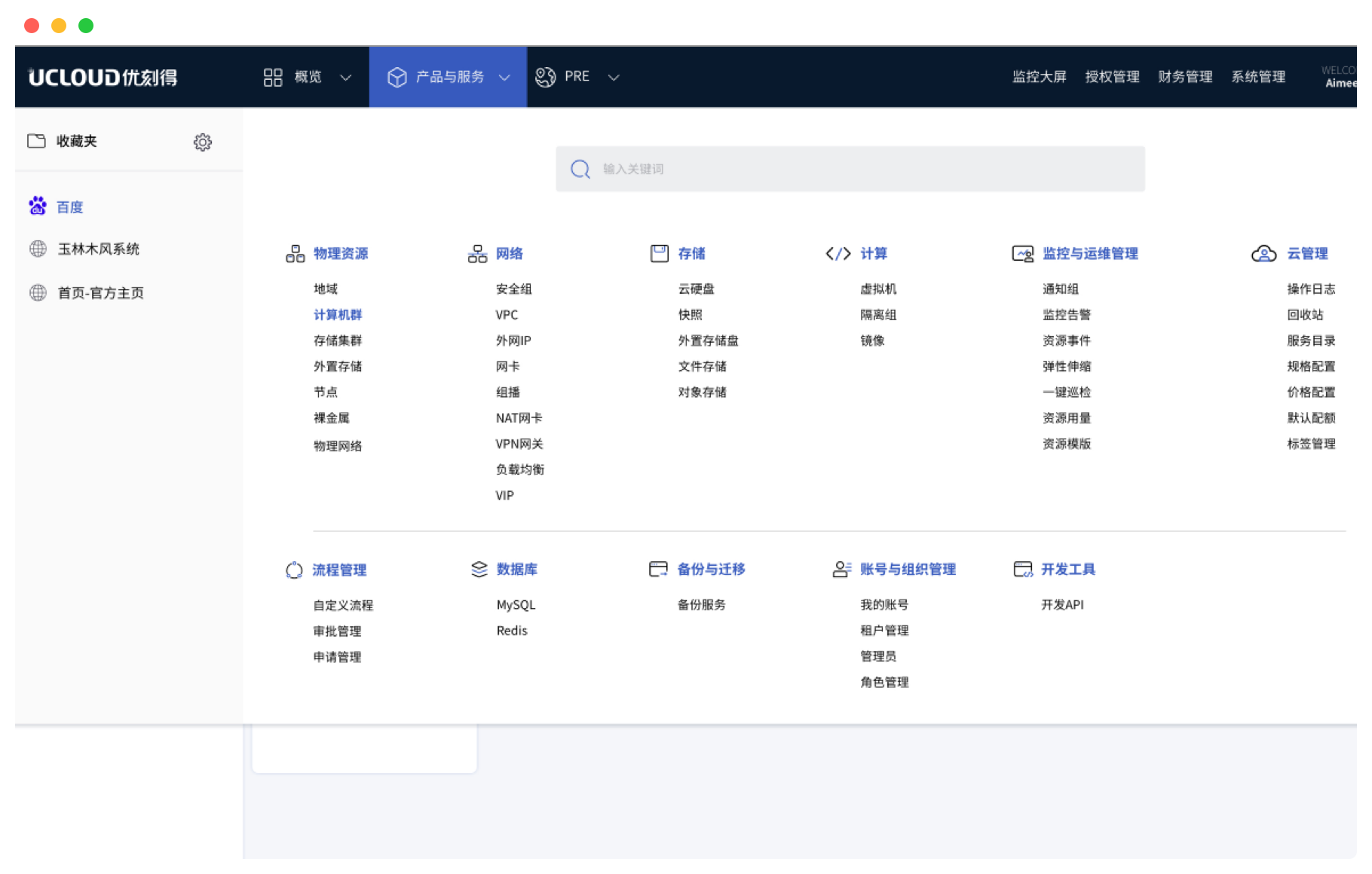Image resolution: width=1372 pixels, height=874 pixels.
Task: Click the Baidu paw icon
Action: pos(38,206)
